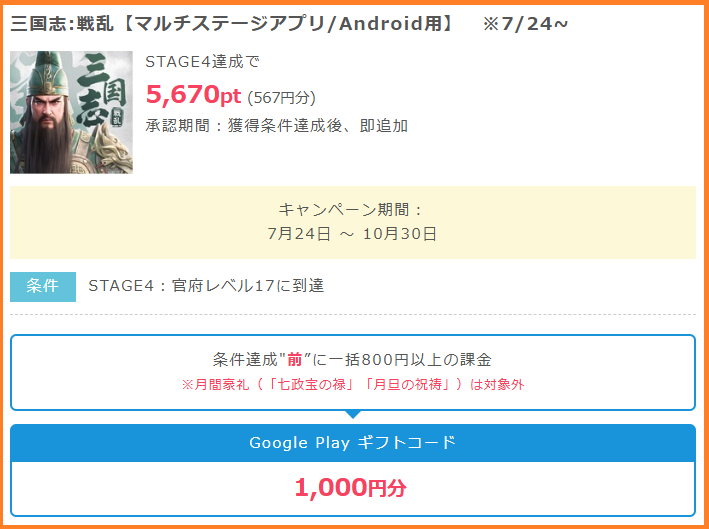Click the red 月間豪礼 exclusion note
Image resolution: width=709 pixels, height=529 pixels.
point(352,385)
